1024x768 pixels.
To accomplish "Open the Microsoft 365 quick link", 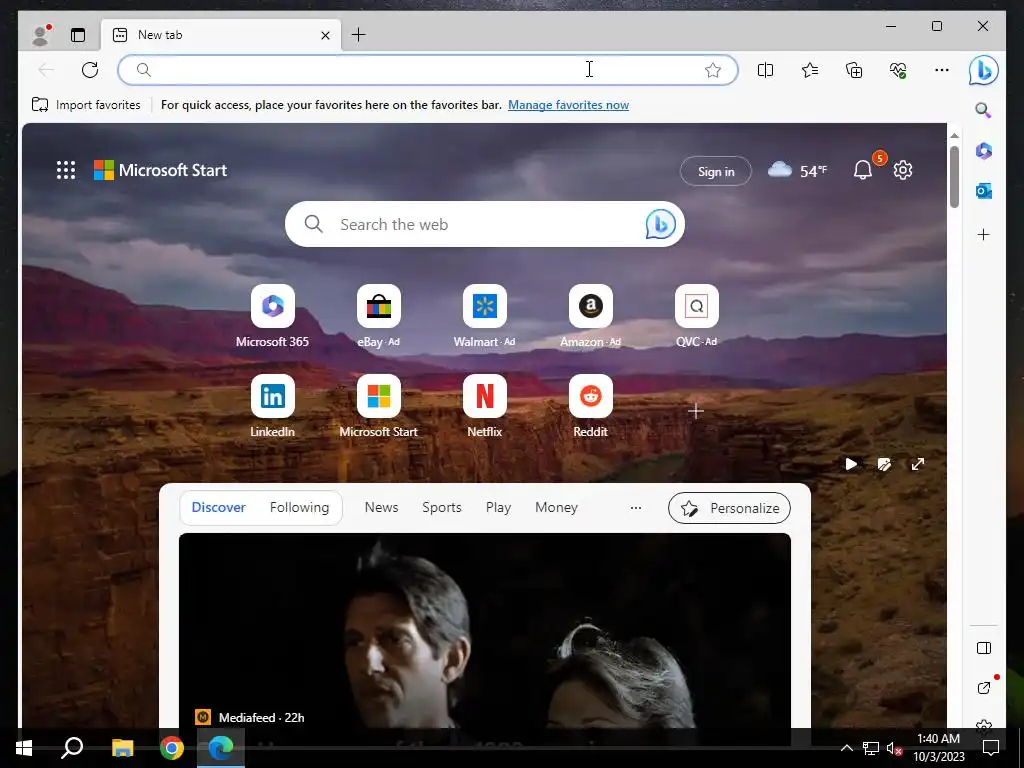I will click(x=272, y=317).
